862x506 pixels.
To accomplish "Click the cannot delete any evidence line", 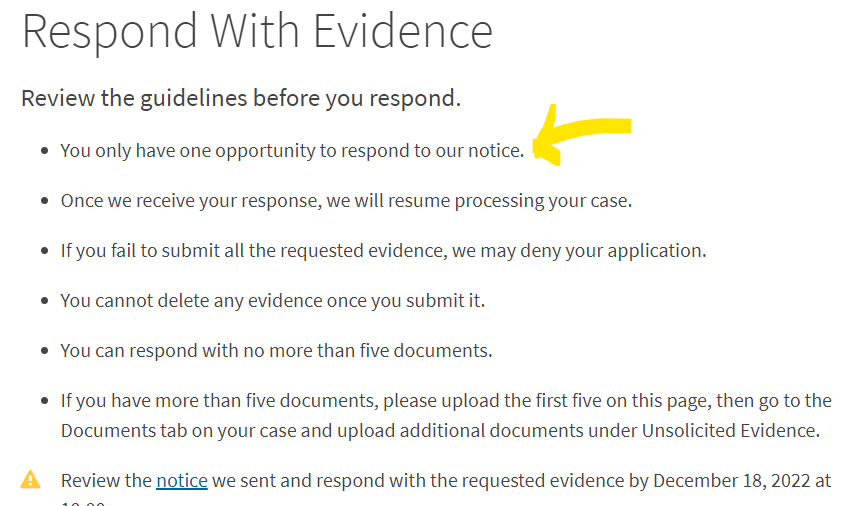I will (273, 301).
